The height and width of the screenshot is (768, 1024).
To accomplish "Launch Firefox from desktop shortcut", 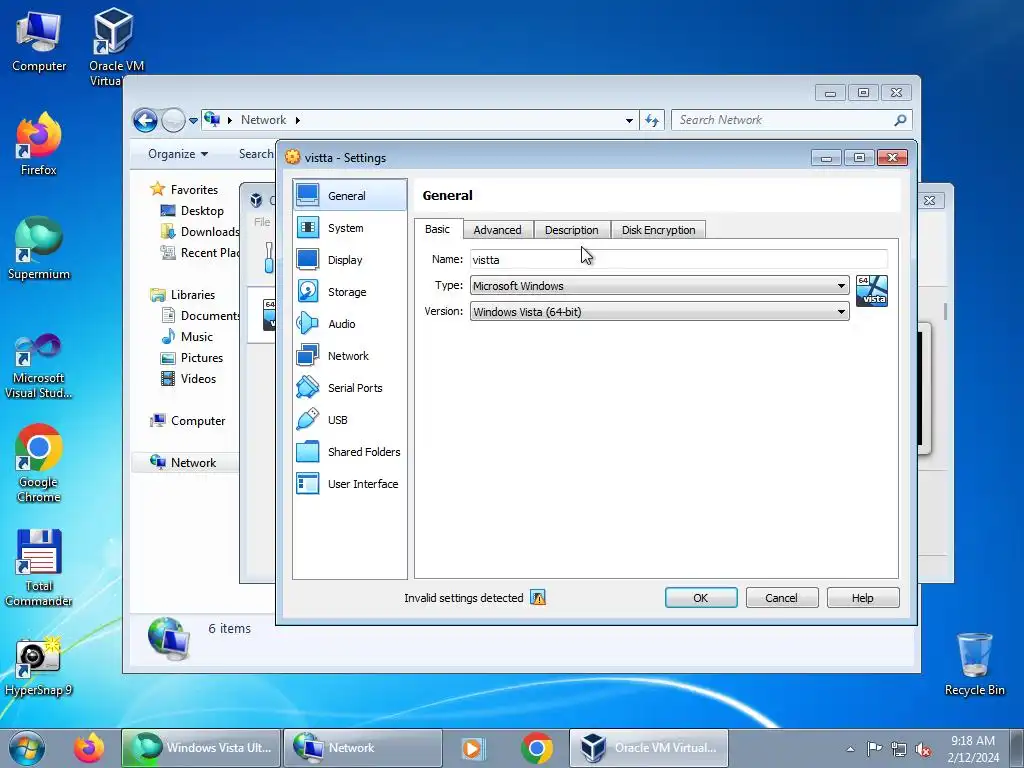I will [39, 144].
